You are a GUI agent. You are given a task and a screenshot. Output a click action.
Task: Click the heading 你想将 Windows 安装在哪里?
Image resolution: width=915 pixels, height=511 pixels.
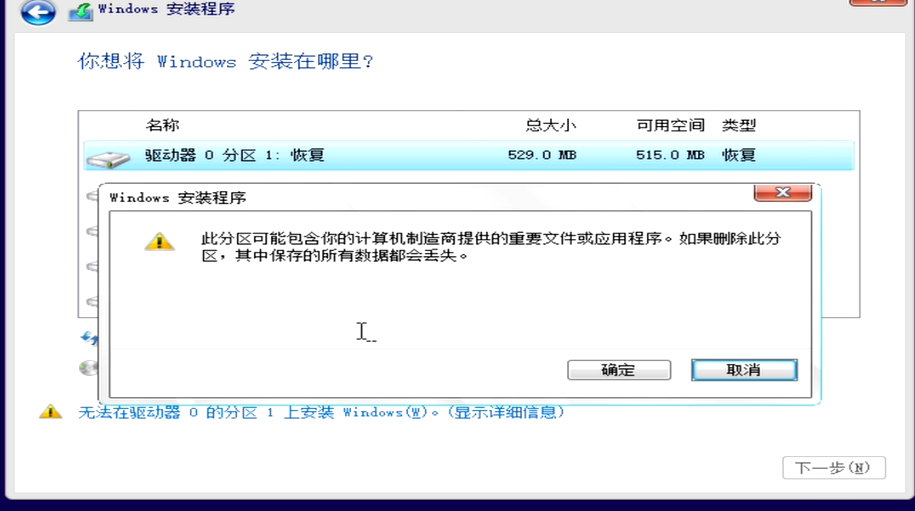tap(226, 61)
